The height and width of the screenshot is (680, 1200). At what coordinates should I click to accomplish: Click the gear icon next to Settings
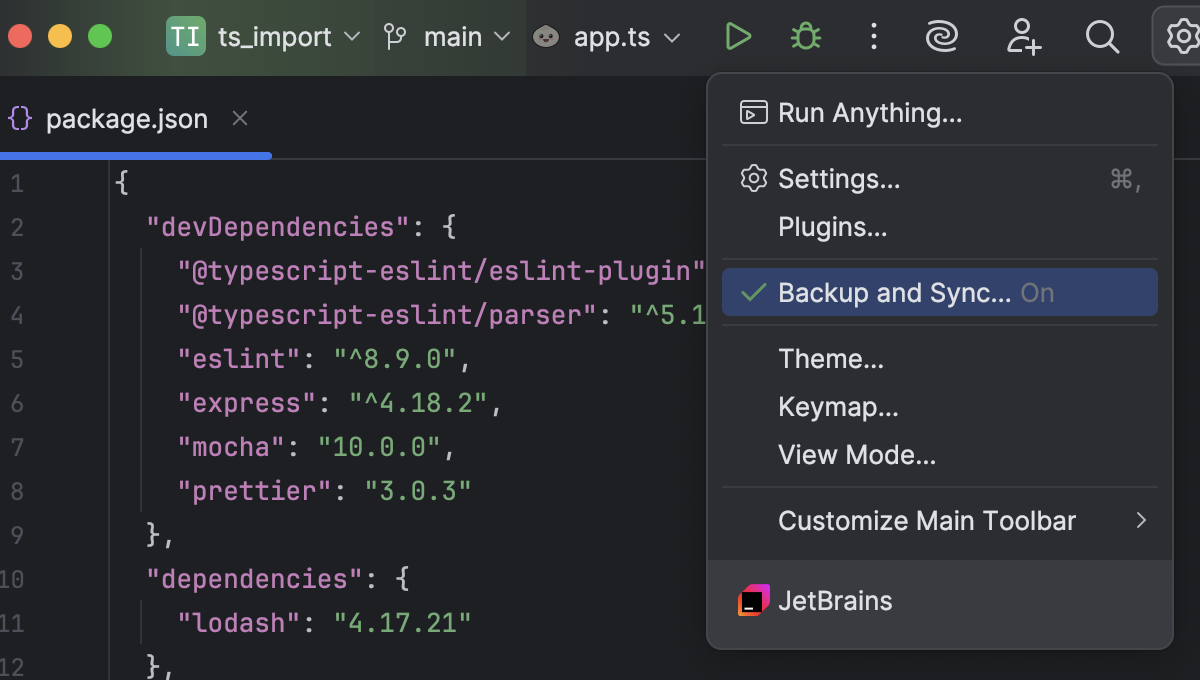pos(753,179)
